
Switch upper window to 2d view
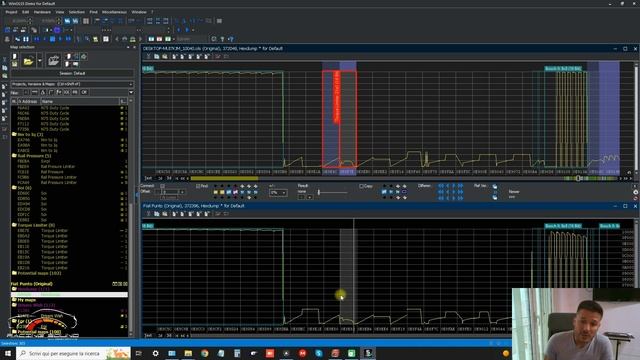[160, 178]
